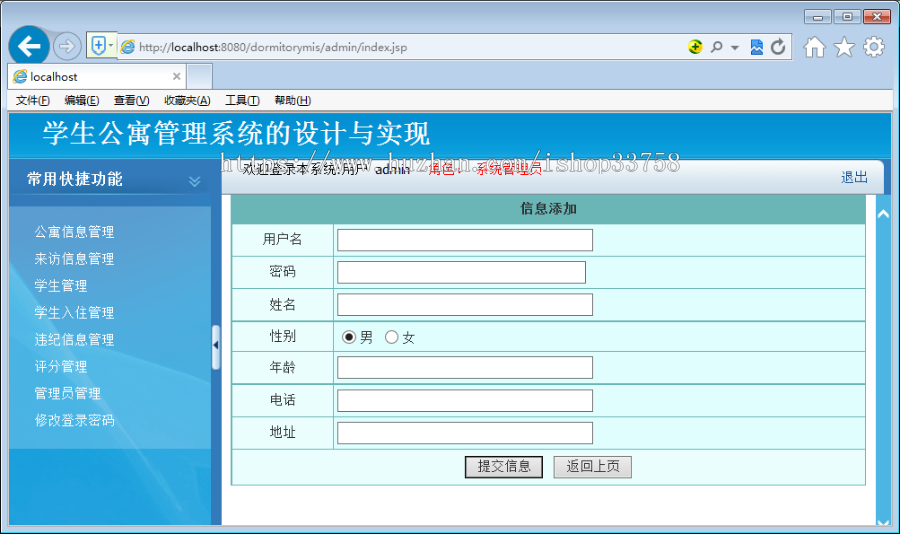Open 学生入住管理 in sidebar

tap(74, 313)
